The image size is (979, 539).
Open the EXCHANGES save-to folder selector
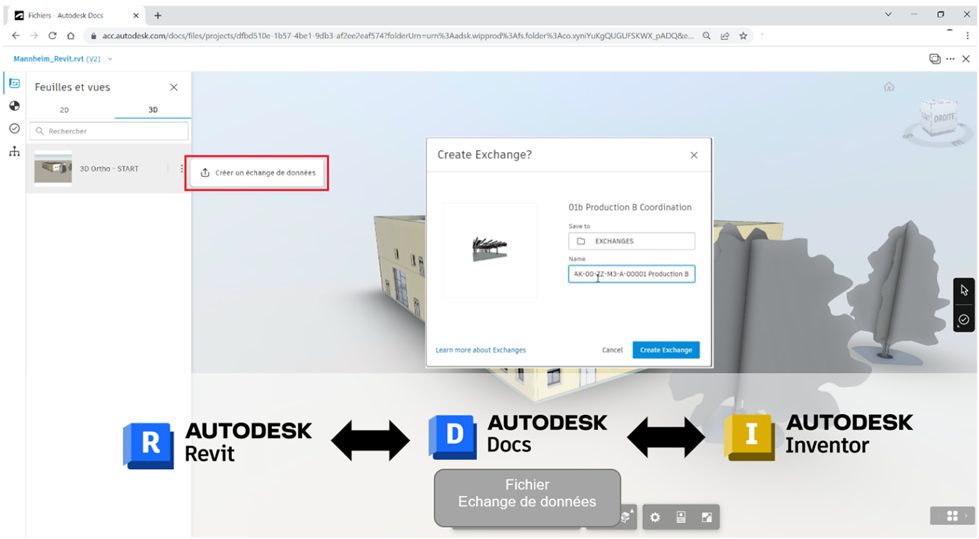[631, 241]
